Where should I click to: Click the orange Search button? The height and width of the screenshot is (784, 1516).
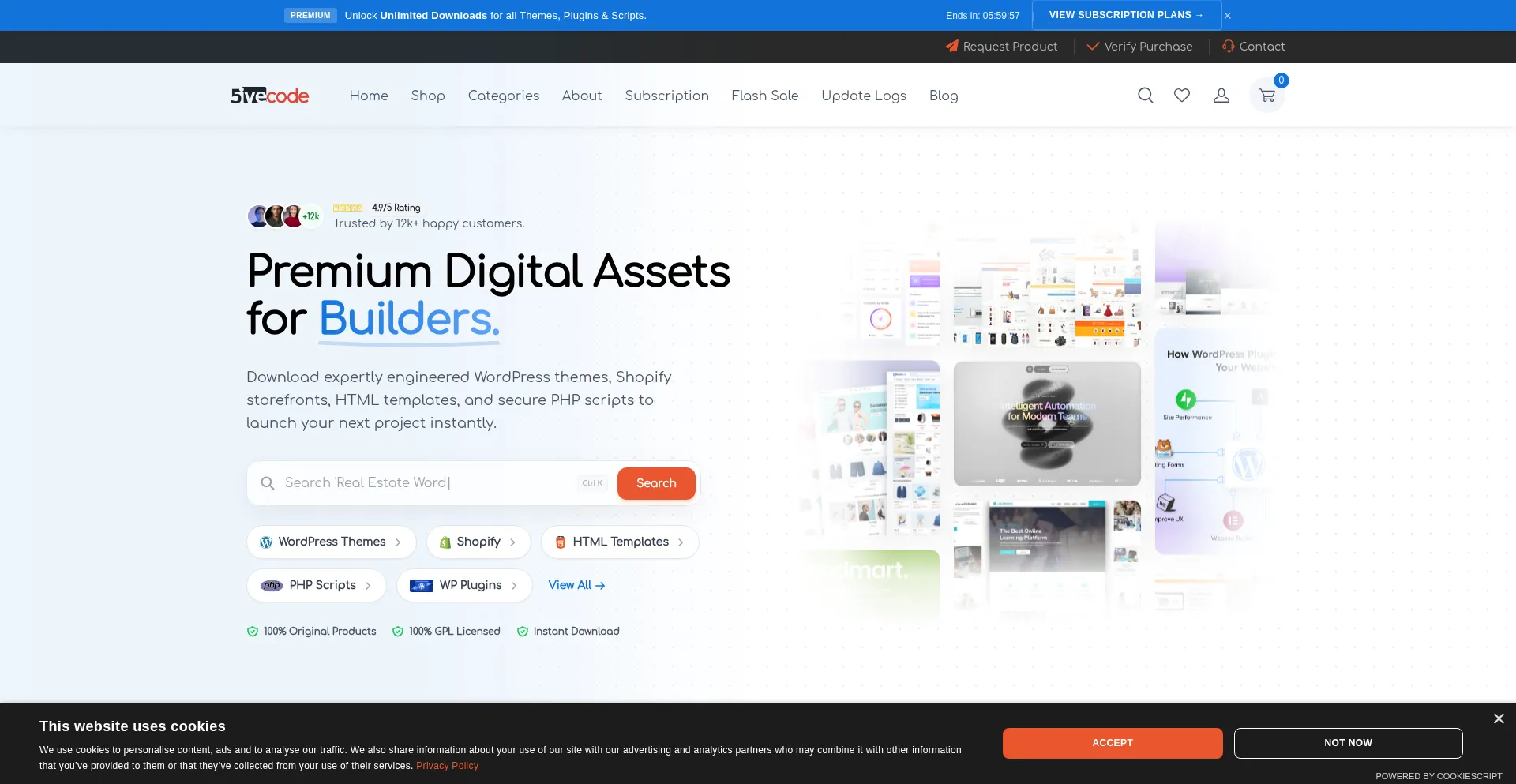click(x=656, y=483)
